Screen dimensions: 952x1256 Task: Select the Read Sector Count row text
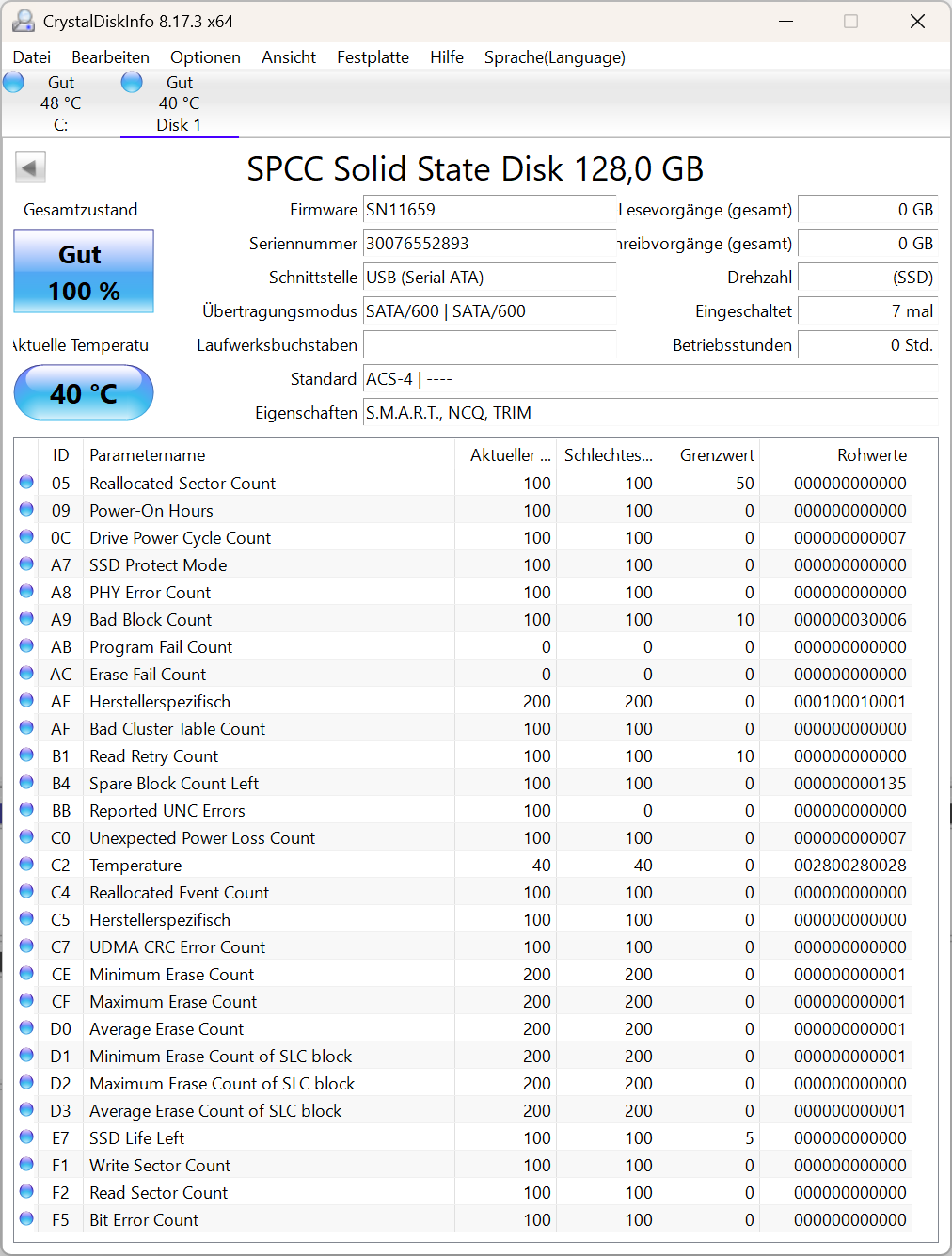[x=158, y=1192]
